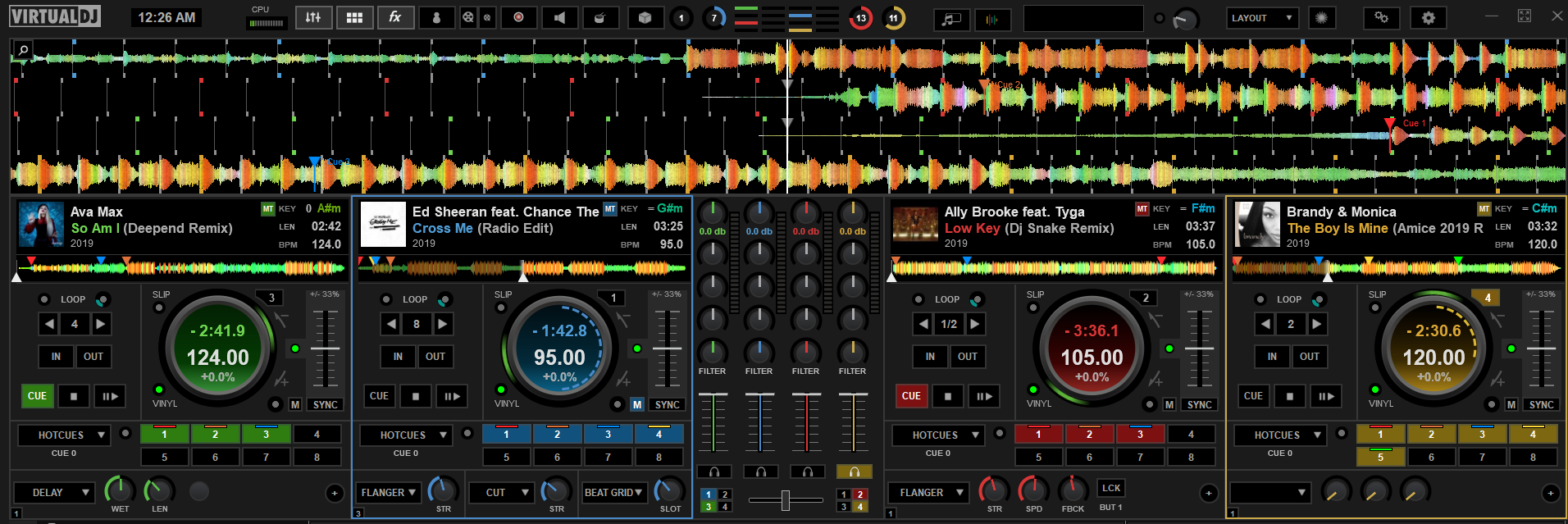Click SYNC on the Ed Sheeran deck
Screen dimensions: 1568x524
pos(667,404)
